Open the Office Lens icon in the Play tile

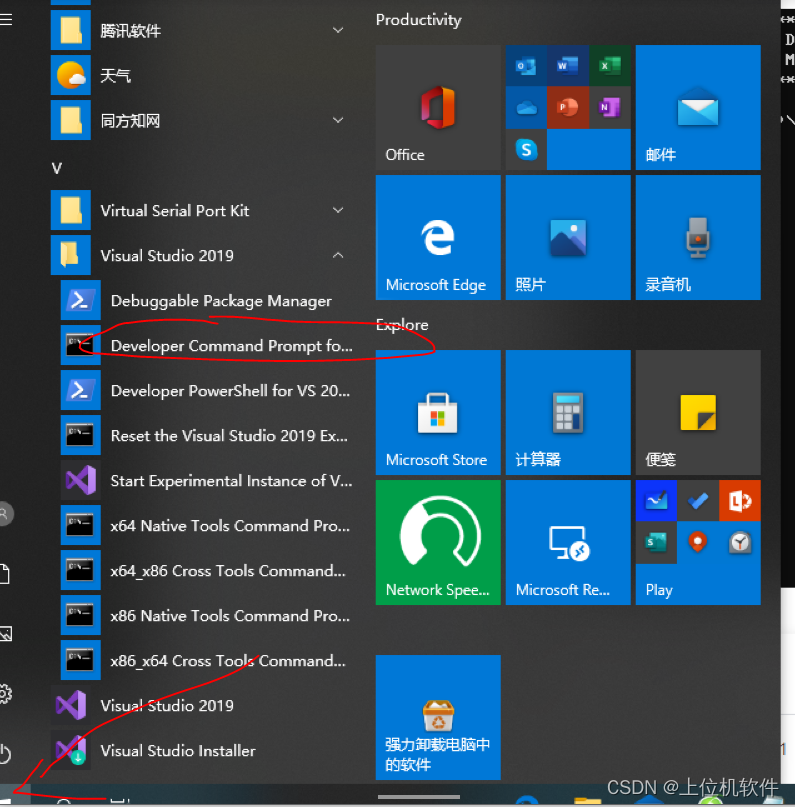pyautogui.click(x=739, y=500)
